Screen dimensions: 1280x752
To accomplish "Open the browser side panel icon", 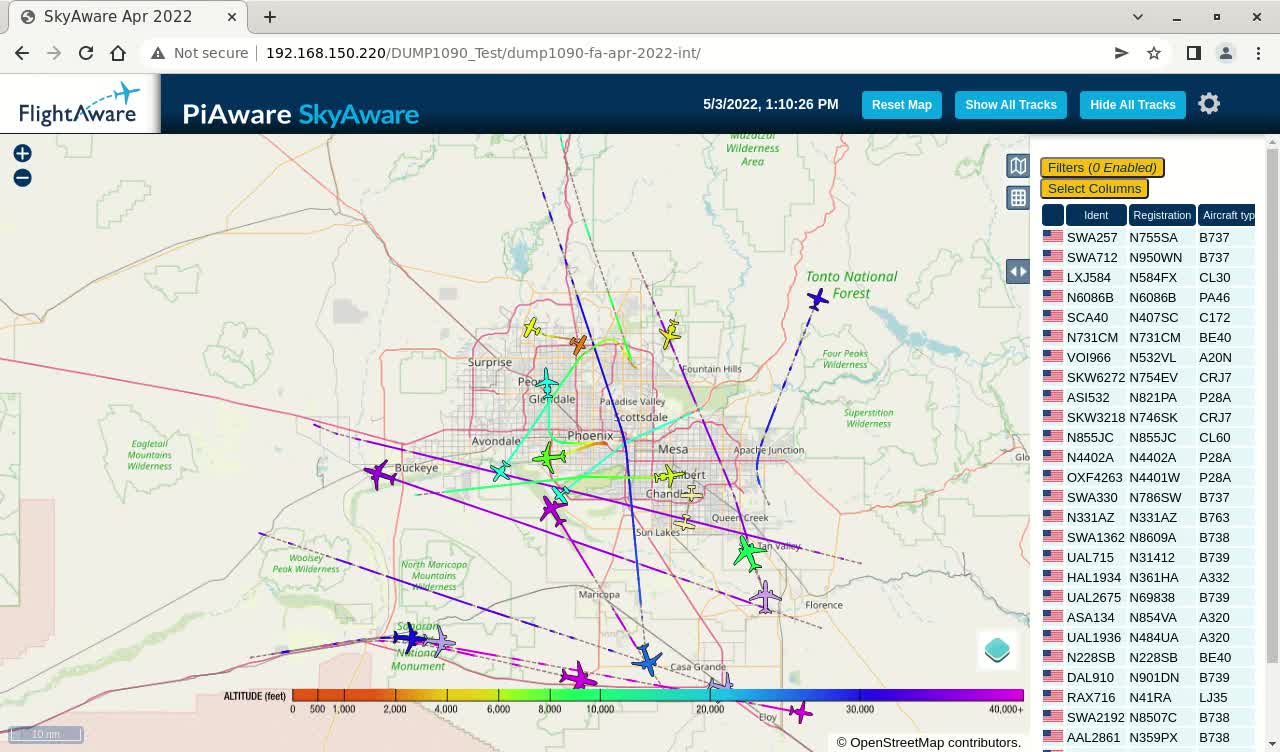I will (x=1194, y=53).
